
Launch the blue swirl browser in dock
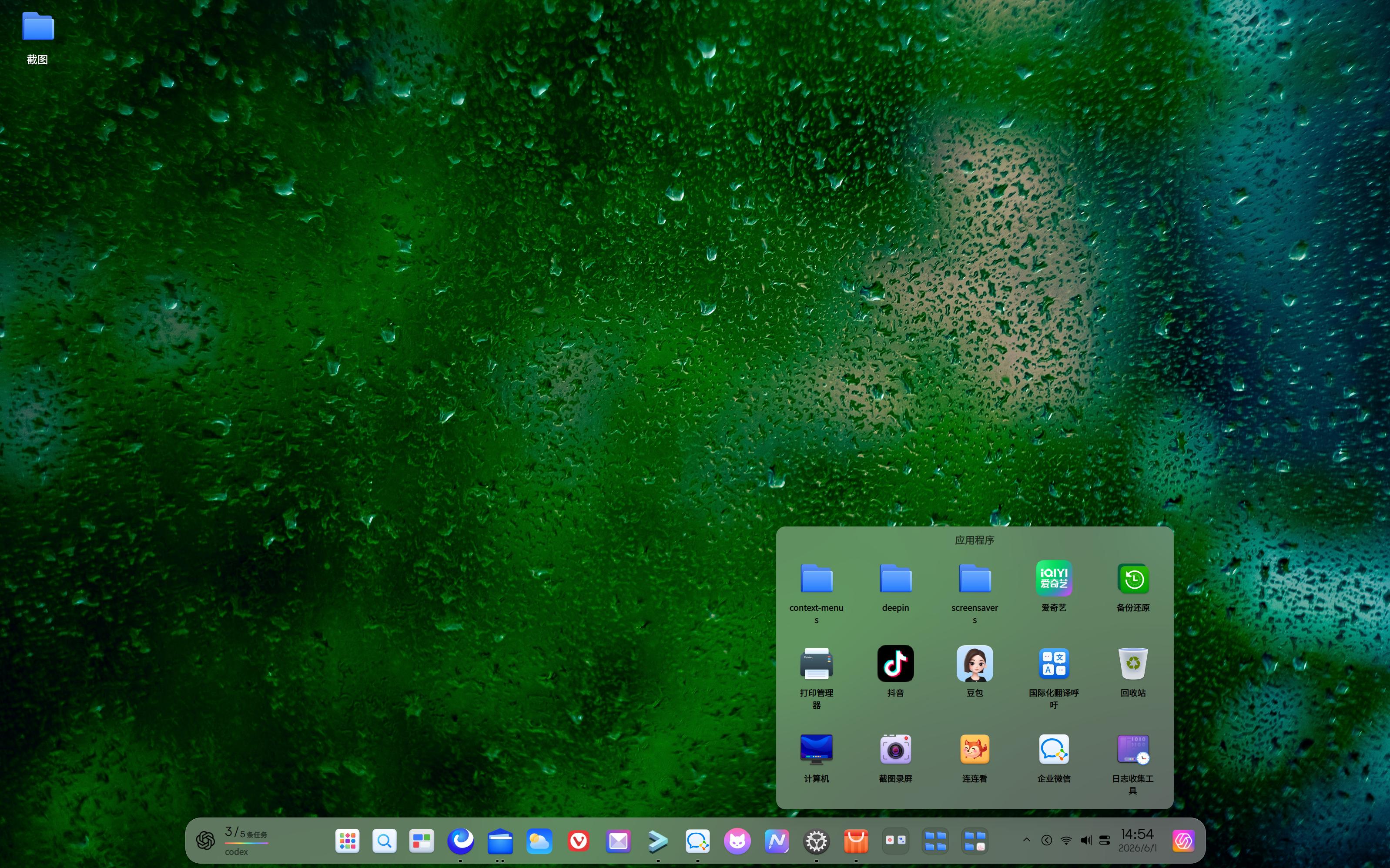pyautogui.click(x=460, y=841)
